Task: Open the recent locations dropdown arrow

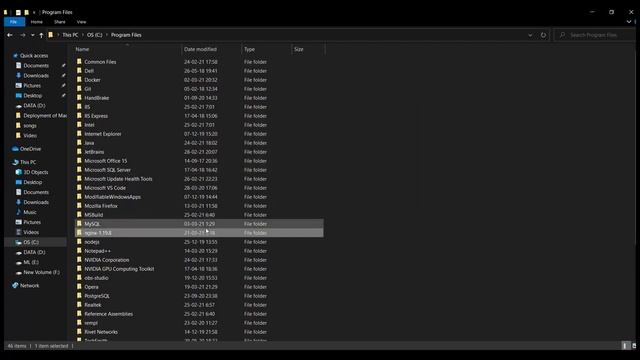Action: (x=33, y=35)
